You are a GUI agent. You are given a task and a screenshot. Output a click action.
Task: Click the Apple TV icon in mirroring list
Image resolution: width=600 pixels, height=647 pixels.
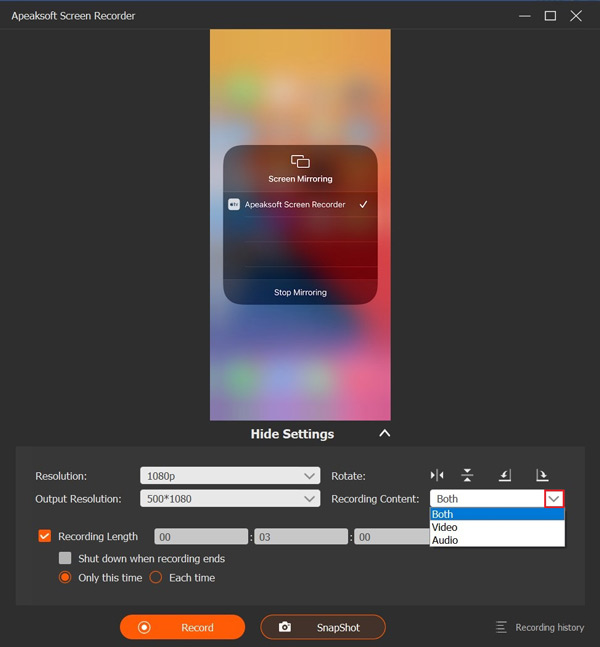(234, 204)
